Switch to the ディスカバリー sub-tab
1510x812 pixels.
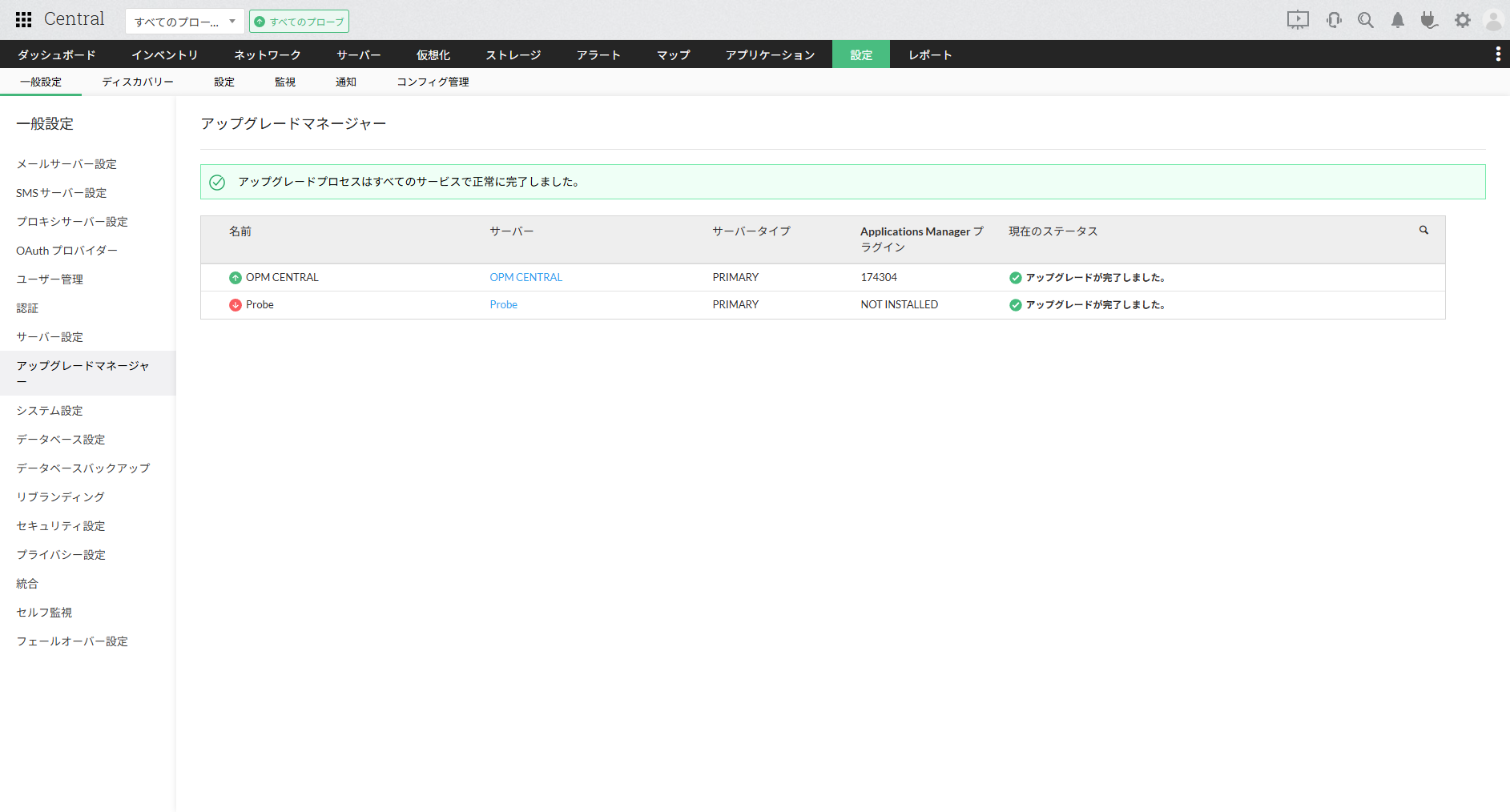[x=138, y=82]
